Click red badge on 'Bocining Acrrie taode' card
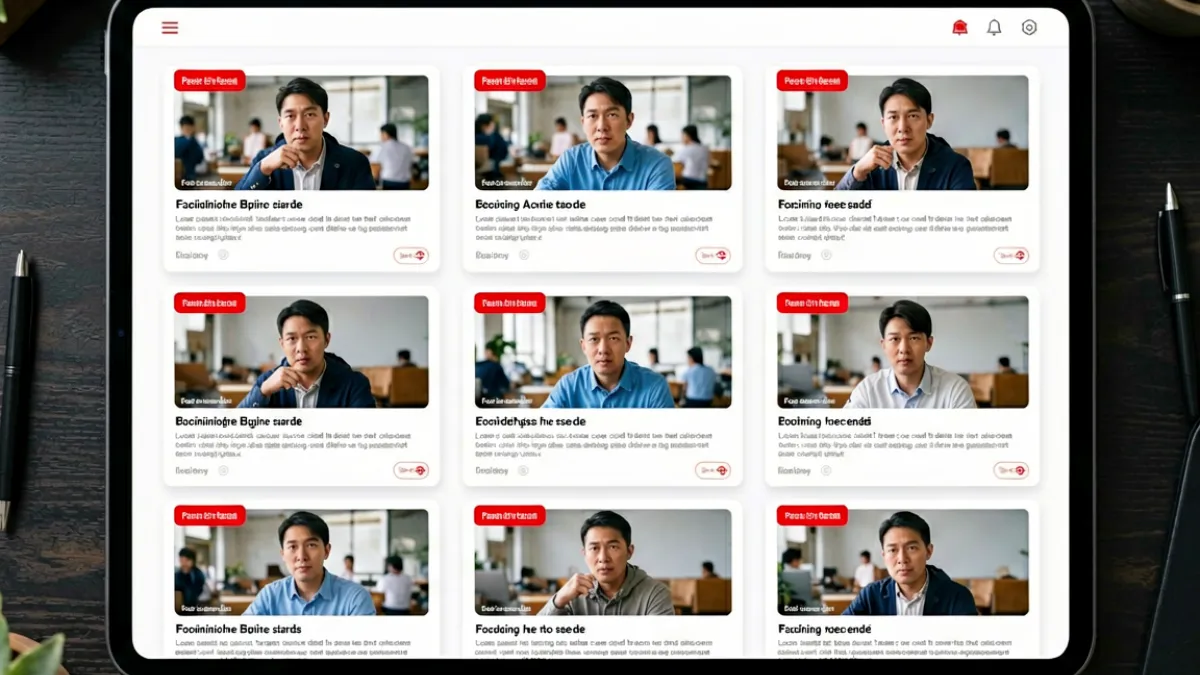This screenshot has width=1200, height=675. [x=509, y=81]
